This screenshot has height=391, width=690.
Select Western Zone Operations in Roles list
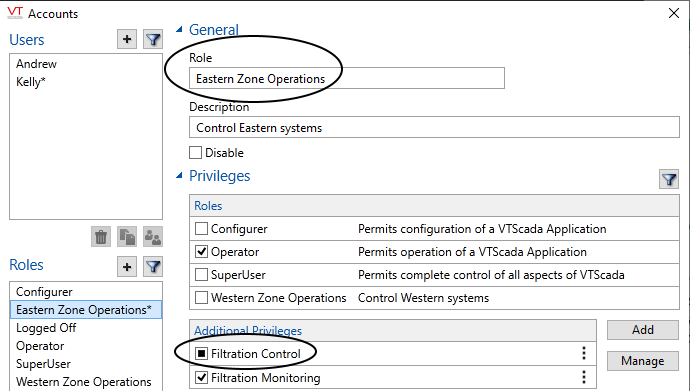click(x=84, y=382)
